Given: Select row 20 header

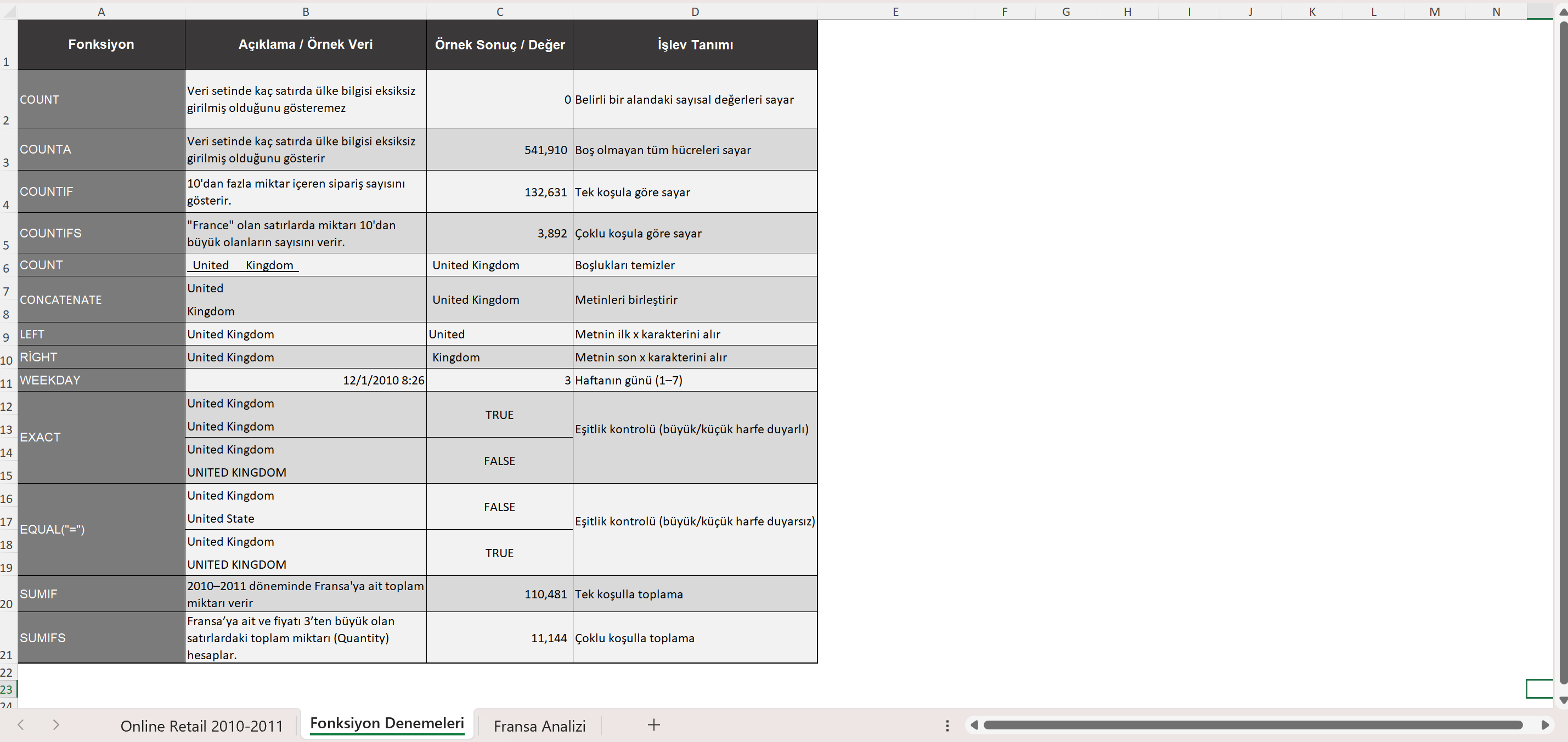Looking at the screenshot, I should (x=9, y=594).
